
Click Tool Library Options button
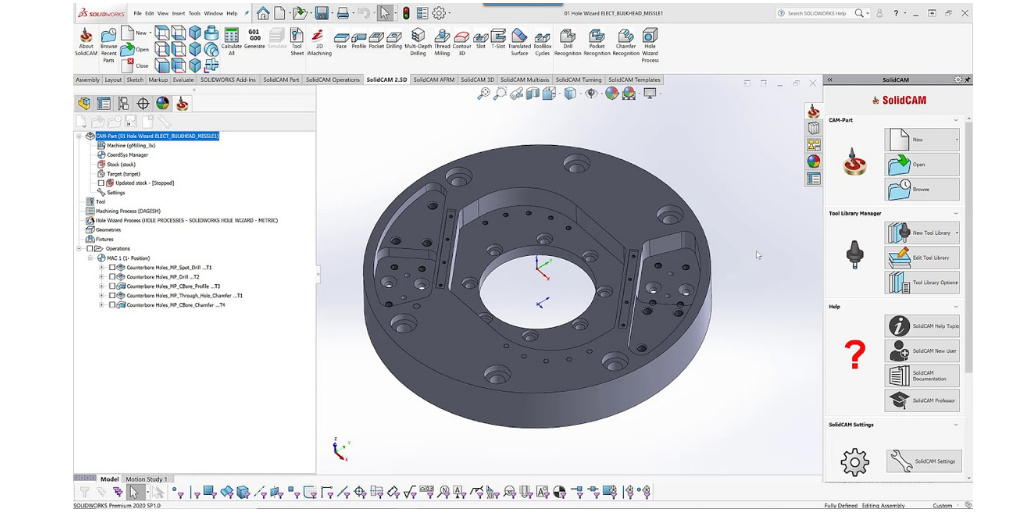coord(922,283)
